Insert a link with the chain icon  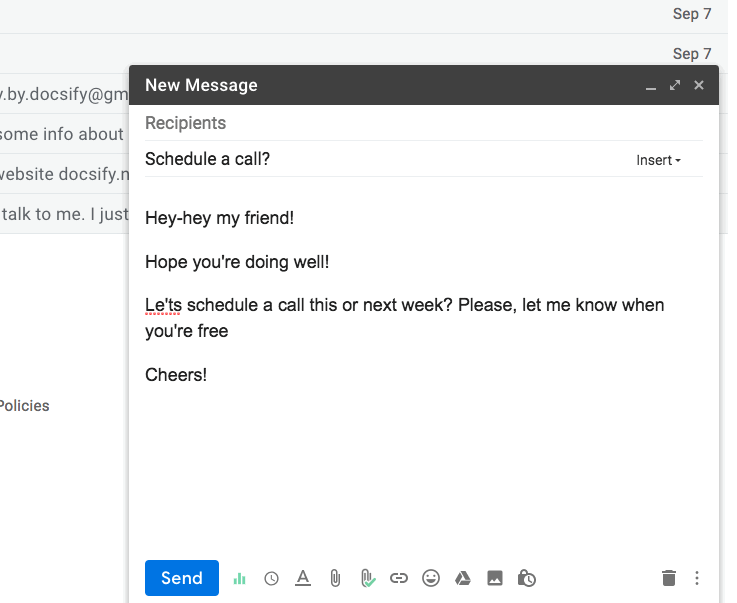(x=399, y=578)
